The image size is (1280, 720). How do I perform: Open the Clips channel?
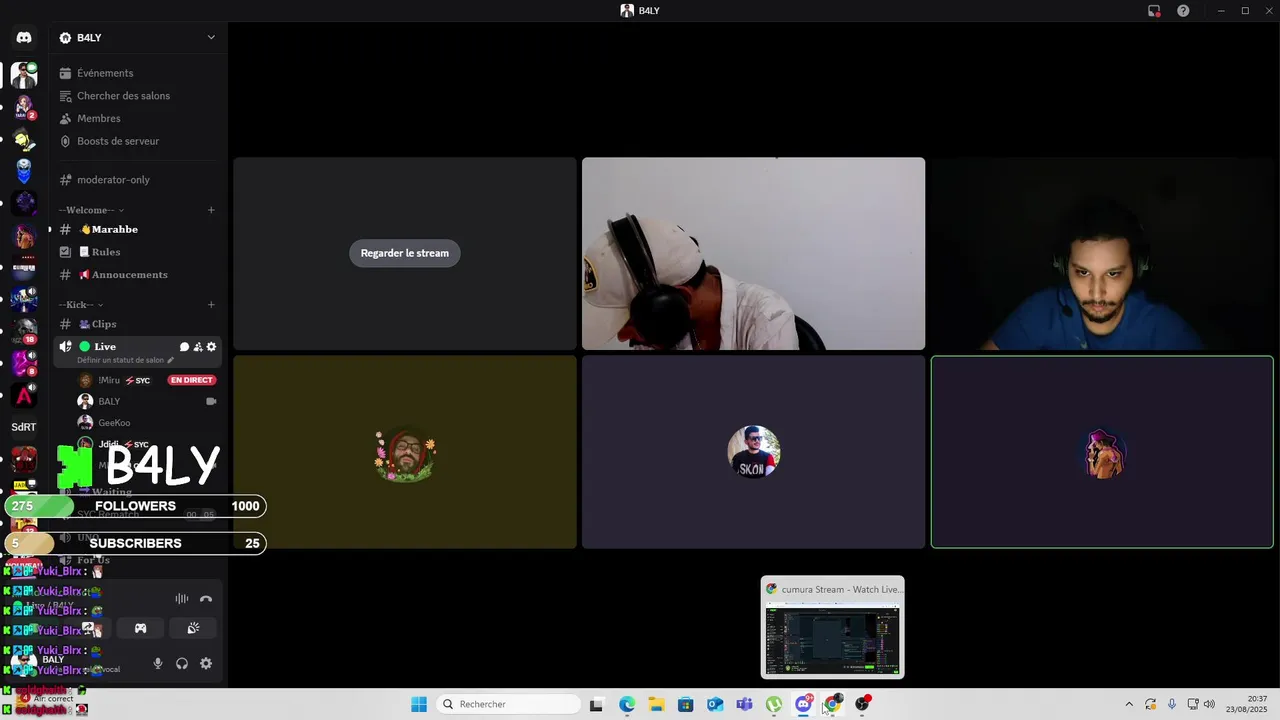[x=138, y=324]
